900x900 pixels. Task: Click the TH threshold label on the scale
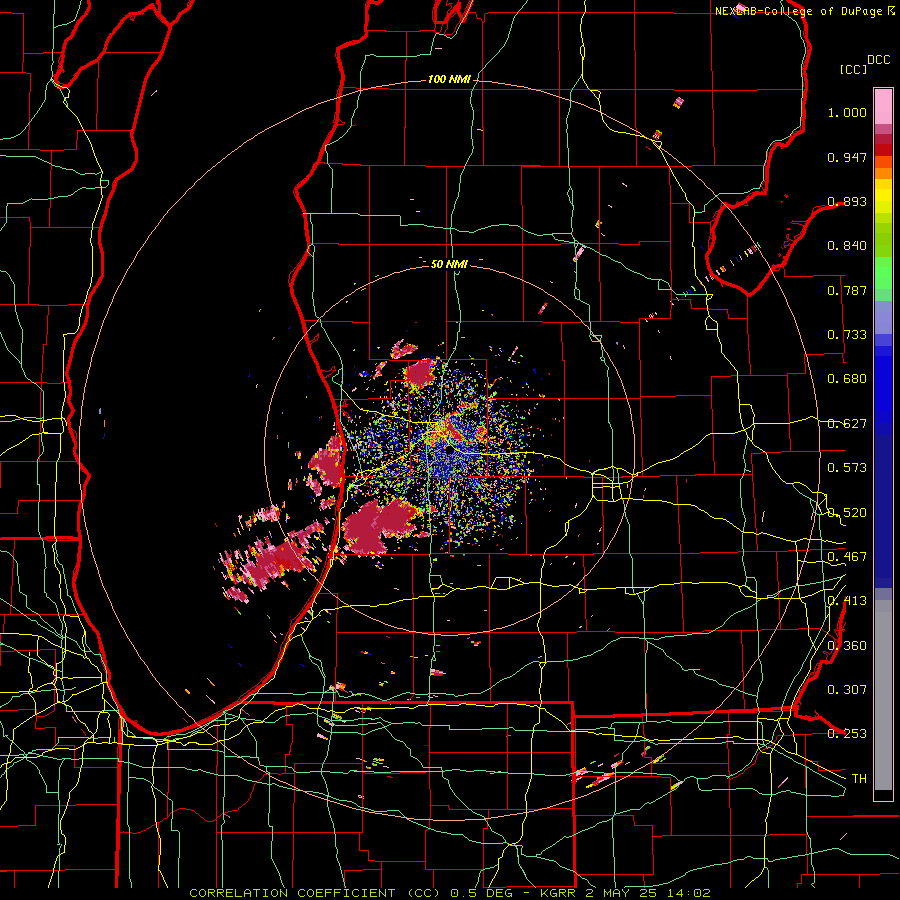(x=859, y=779)
